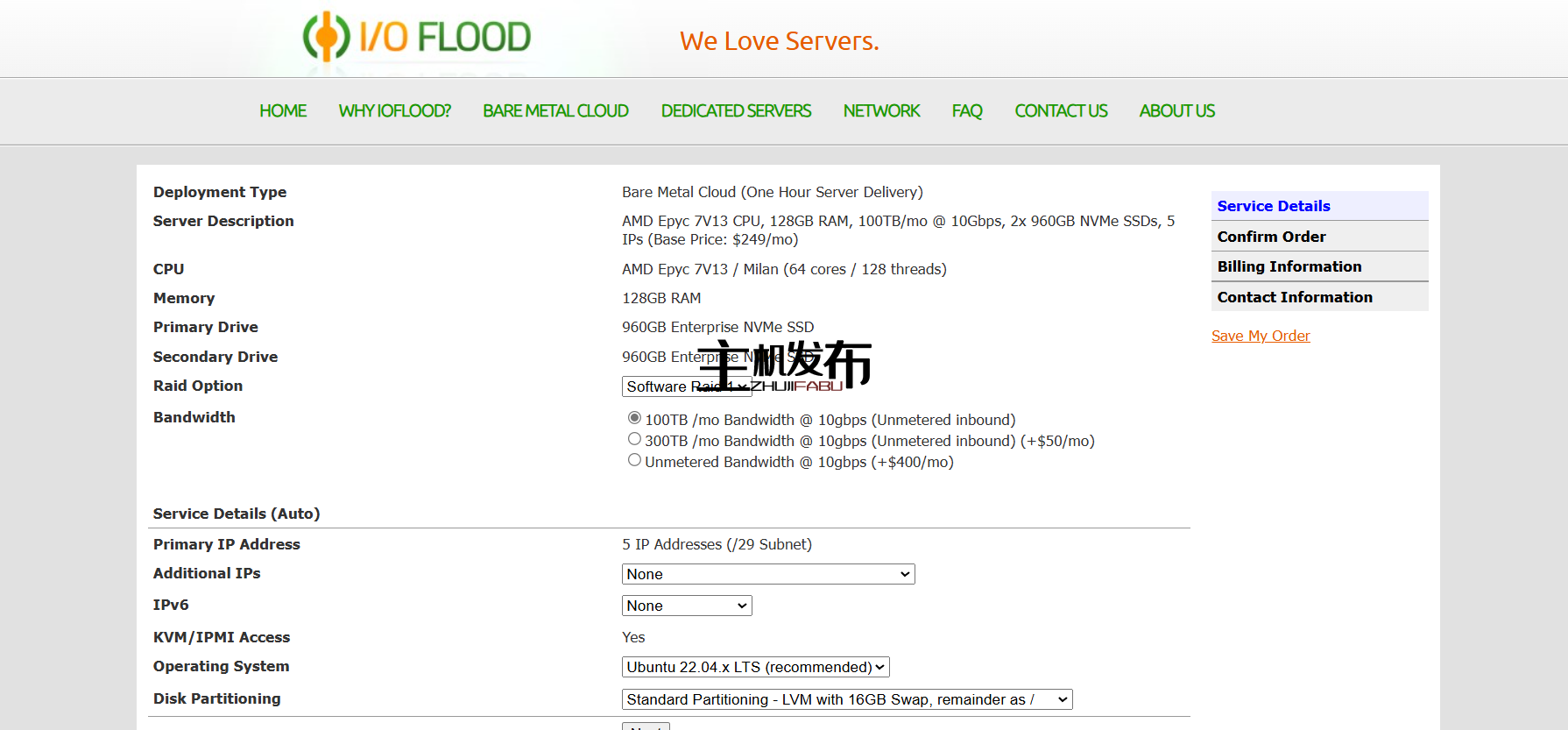Open the HOME menu item
This screenshot has height=730, width=1568.
(x=283, y=111)
